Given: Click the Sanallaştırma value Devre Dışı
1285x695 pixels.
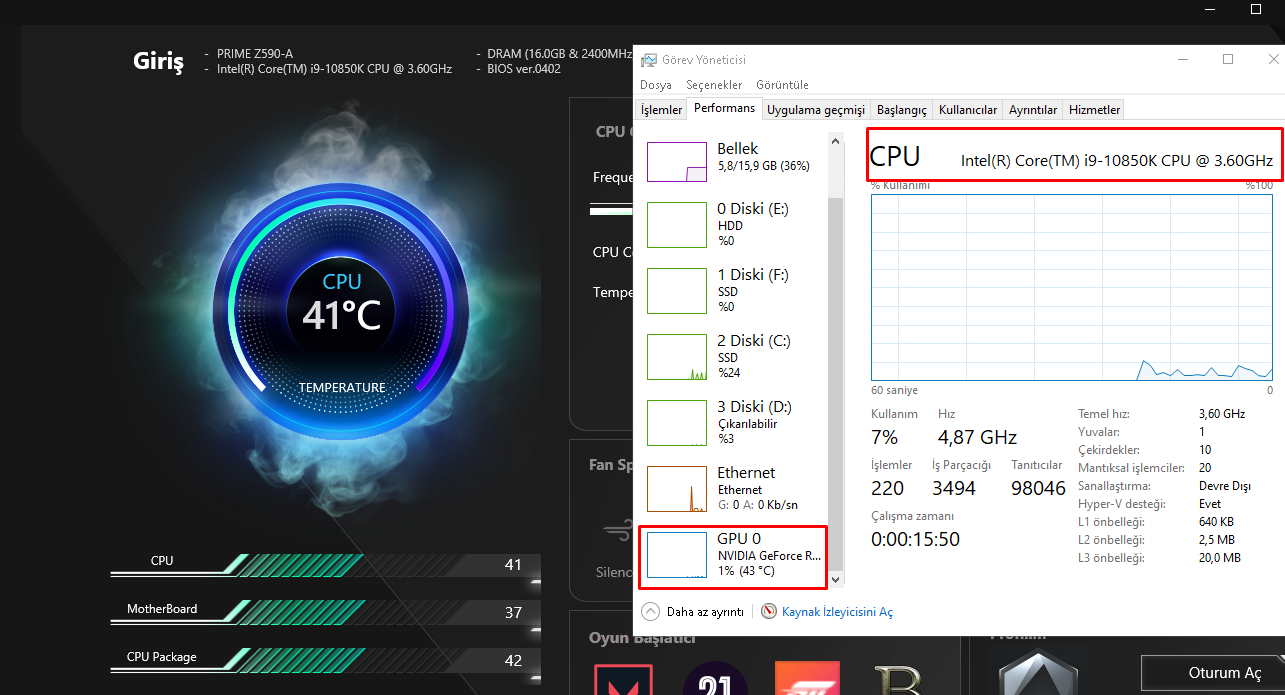Looking at the screenshot, I should coord(1225,485).
